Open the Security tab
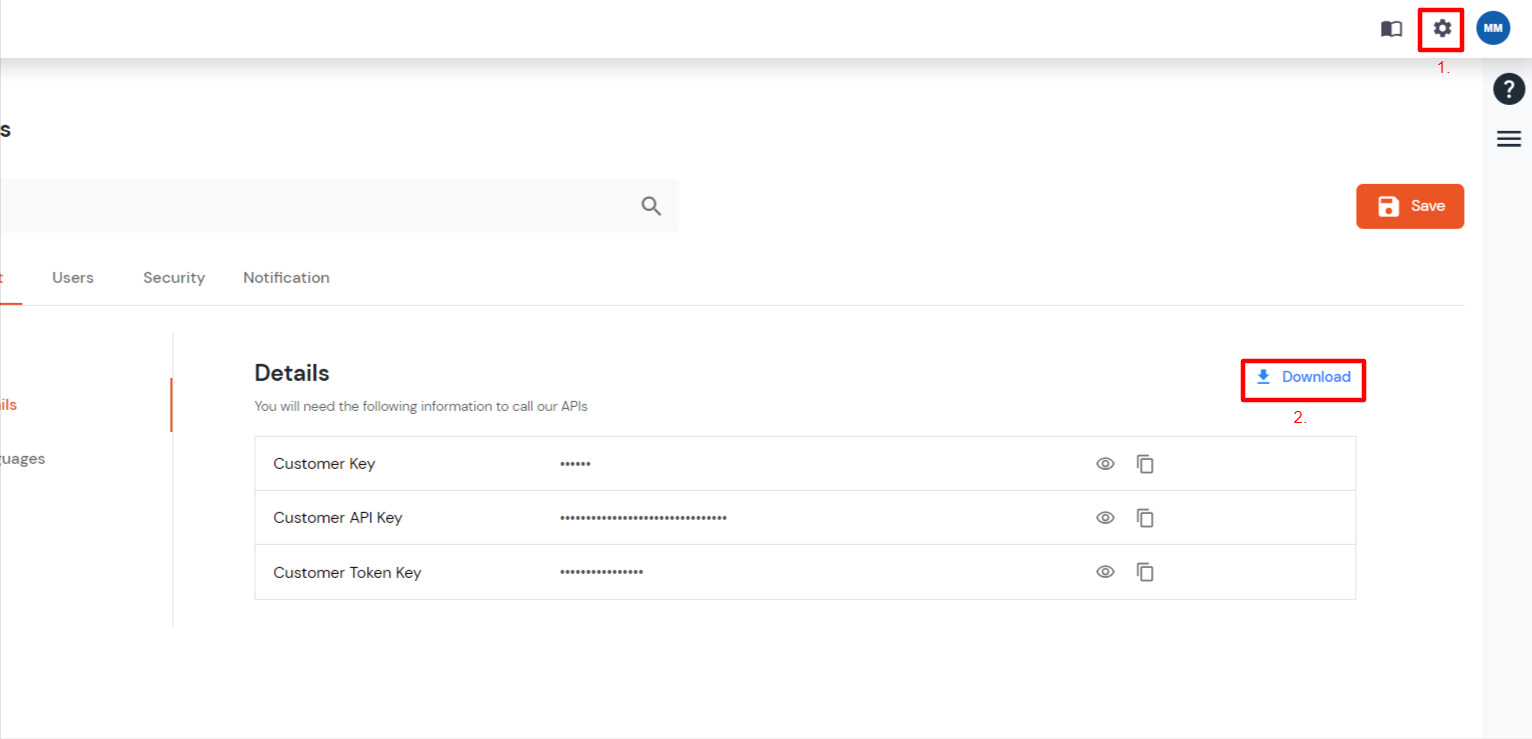1532x739 pixels. (174, 278)
